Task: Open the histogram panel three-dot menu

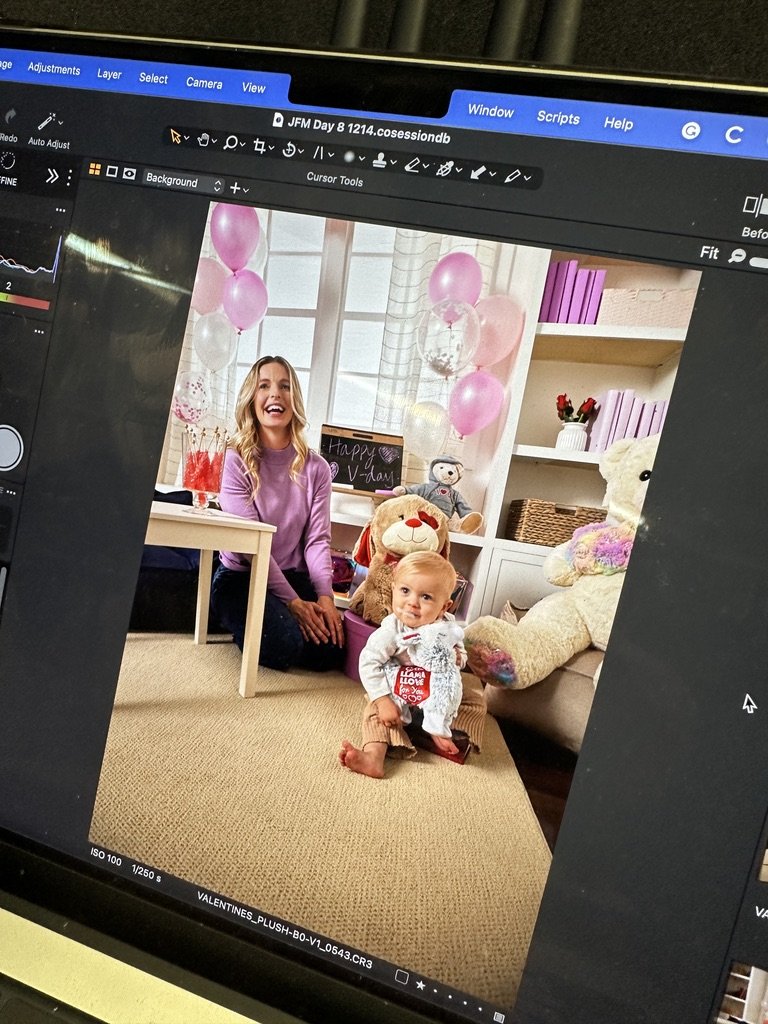Action: [60, 210]
